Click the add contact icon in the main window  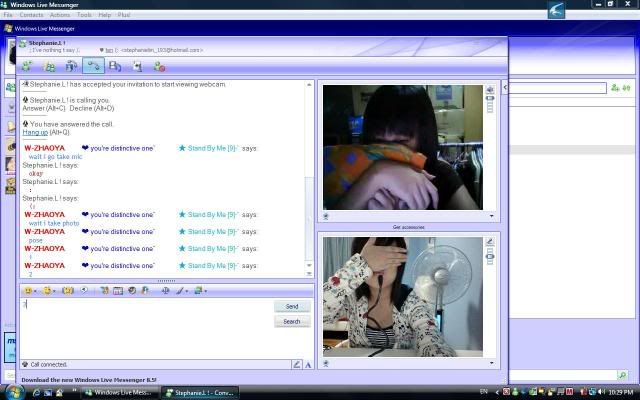click(615, 88)
